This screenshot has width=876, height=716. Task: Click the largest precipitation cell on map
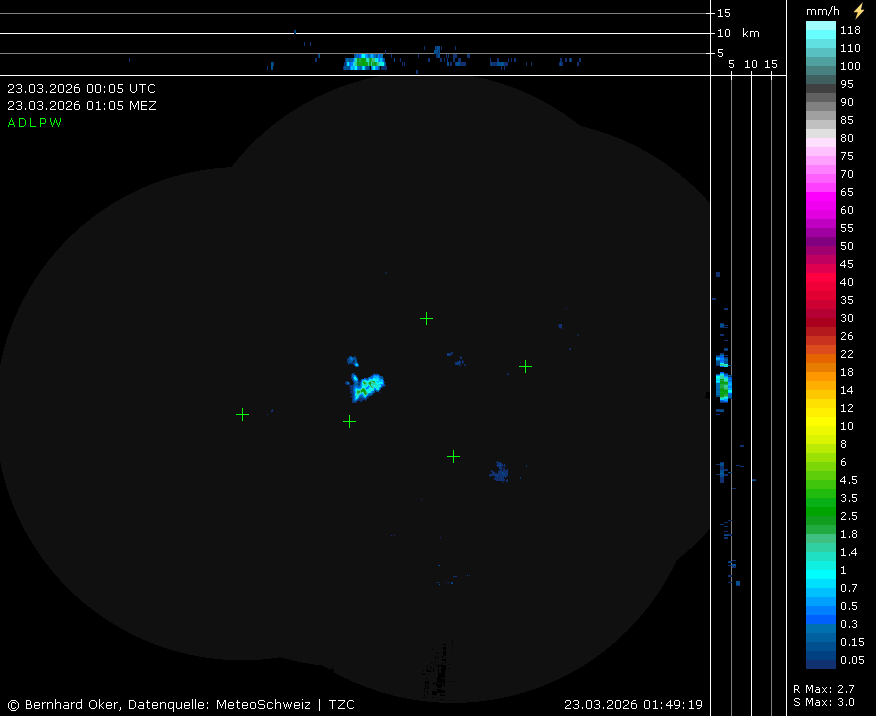[367, 386]
